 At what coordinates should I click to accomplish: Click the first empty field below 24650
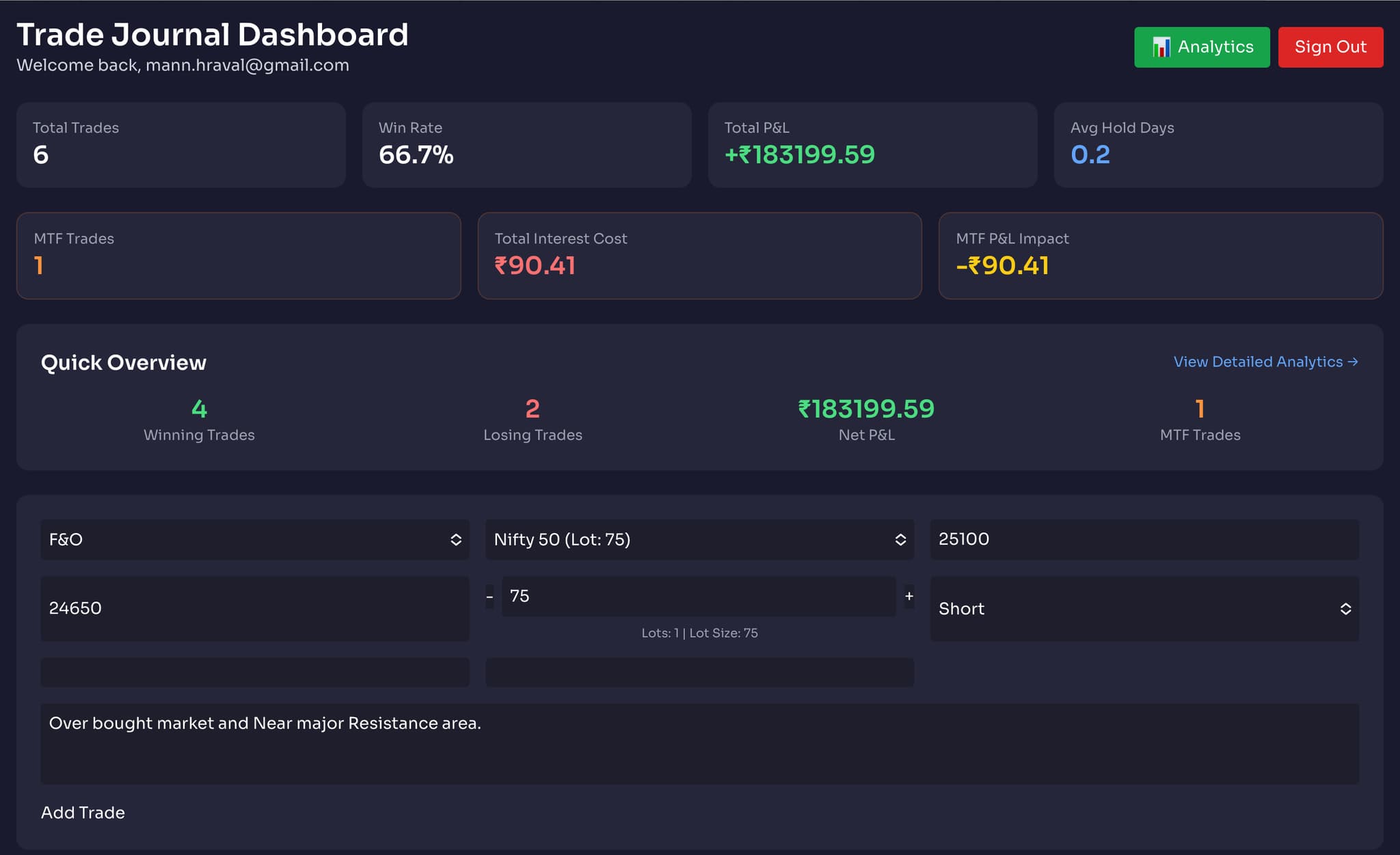click(254, 673)
